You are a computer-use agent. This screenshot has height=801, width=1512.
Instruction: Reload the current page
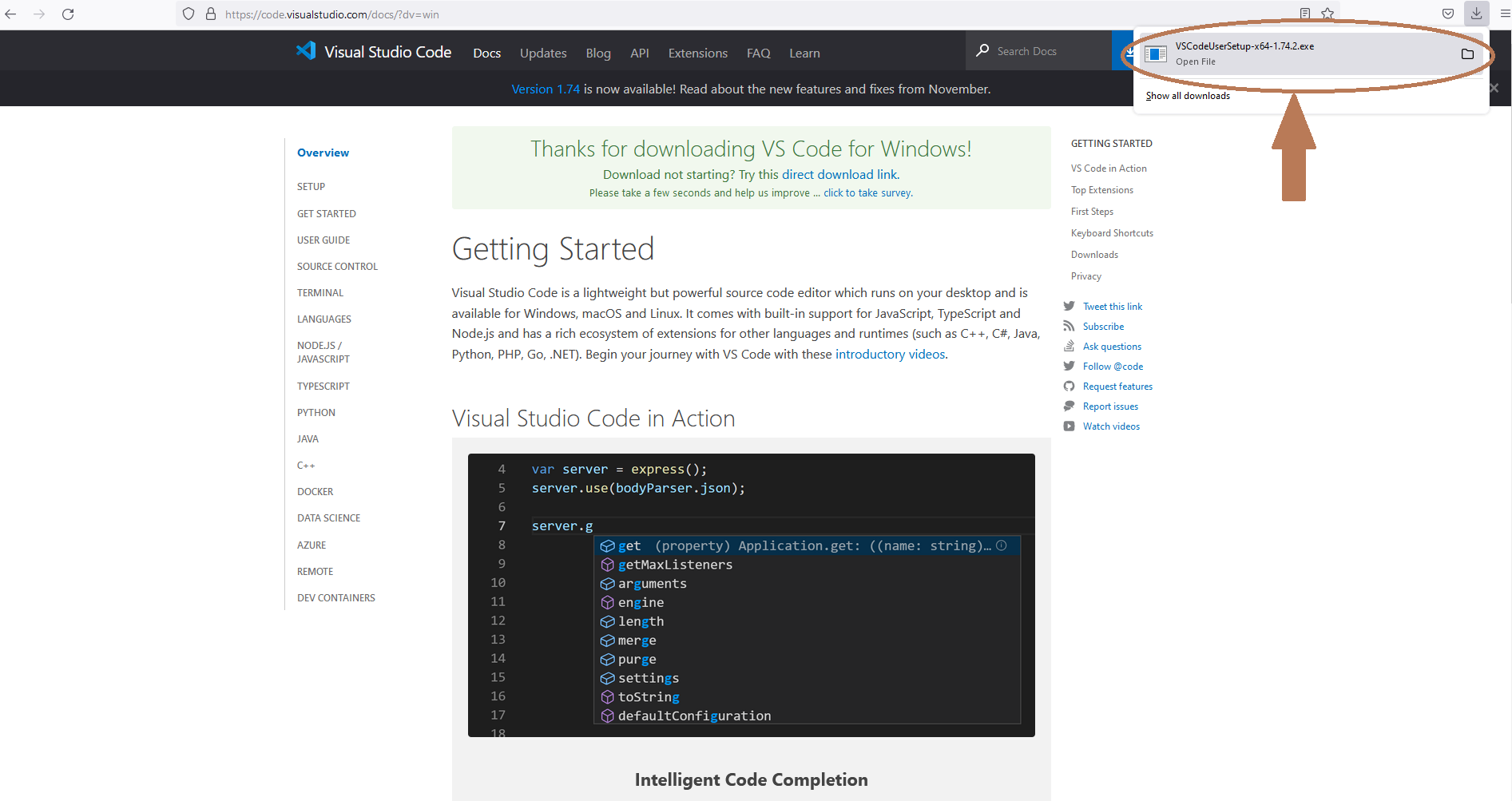pos(68,14)
